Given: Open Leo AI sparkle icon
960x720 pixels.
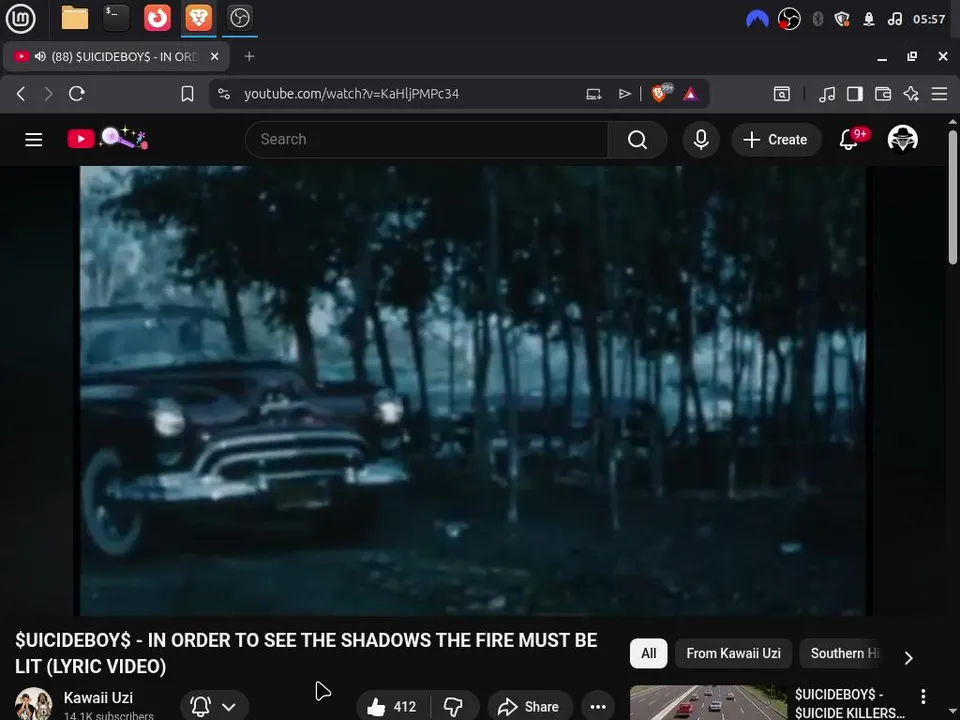Looking at the screenshot, I should (911, 94).
